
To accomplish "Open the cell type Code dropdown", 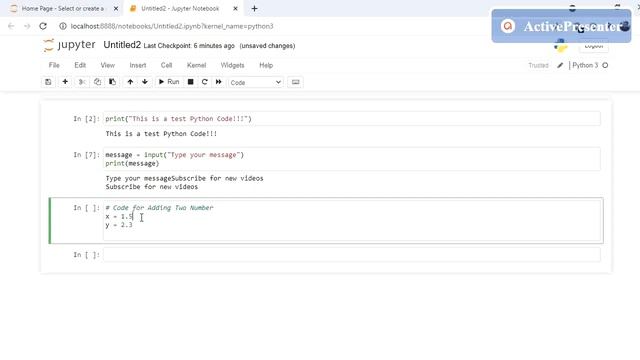I will pyautogui.click(x=256, y=82).
